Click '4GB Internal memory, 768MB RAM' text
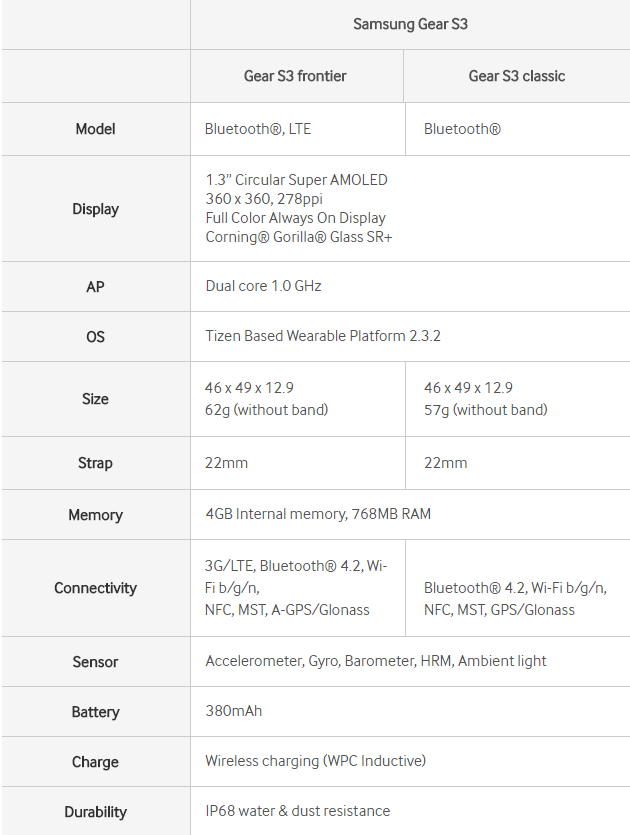Image resolution: width=630 pixels, height=835 pixels. pyautogui.click(x=318, y=514)
